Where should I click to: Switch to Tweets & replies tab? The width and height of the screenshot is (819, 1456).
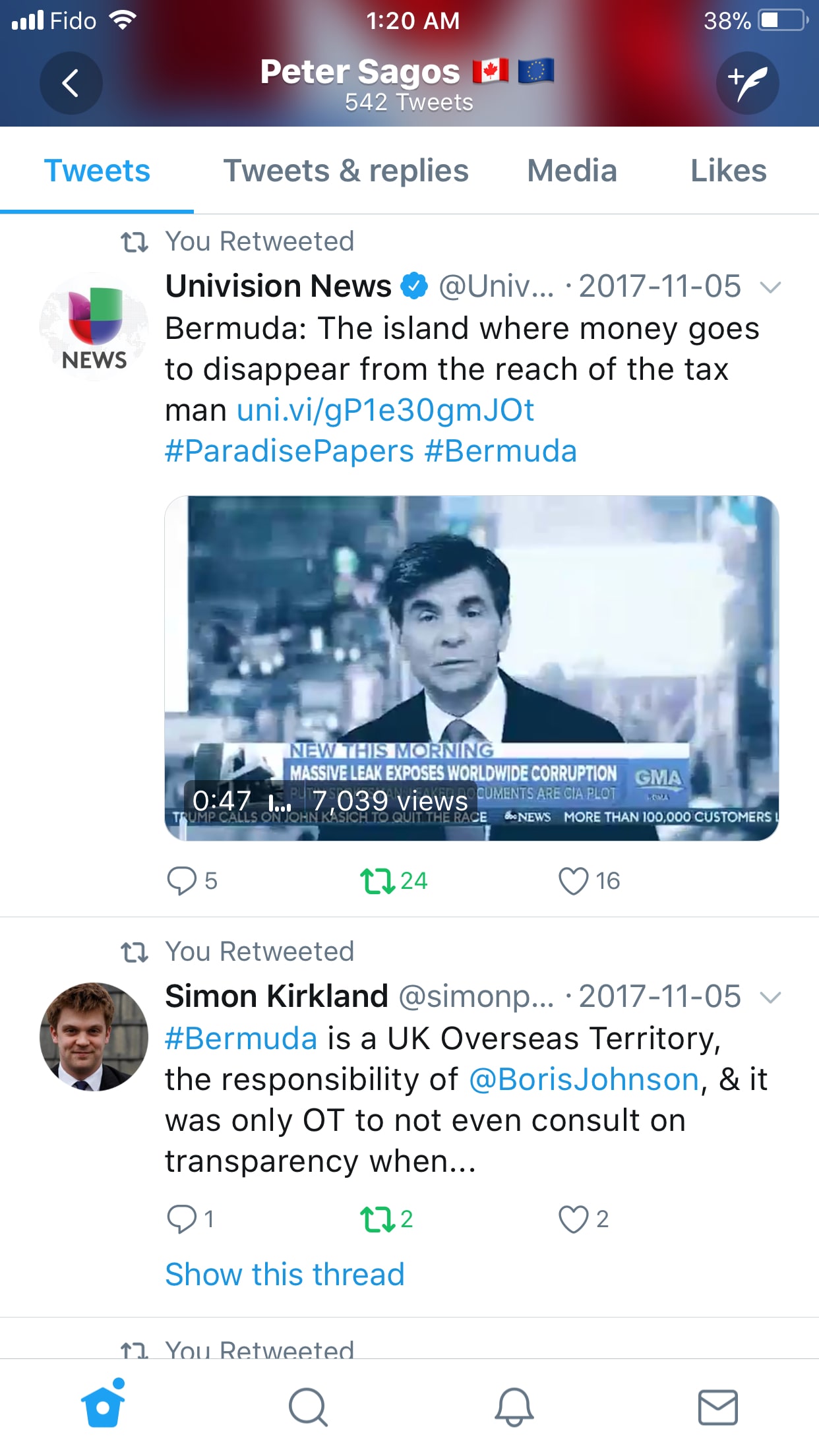coord(346,171)
